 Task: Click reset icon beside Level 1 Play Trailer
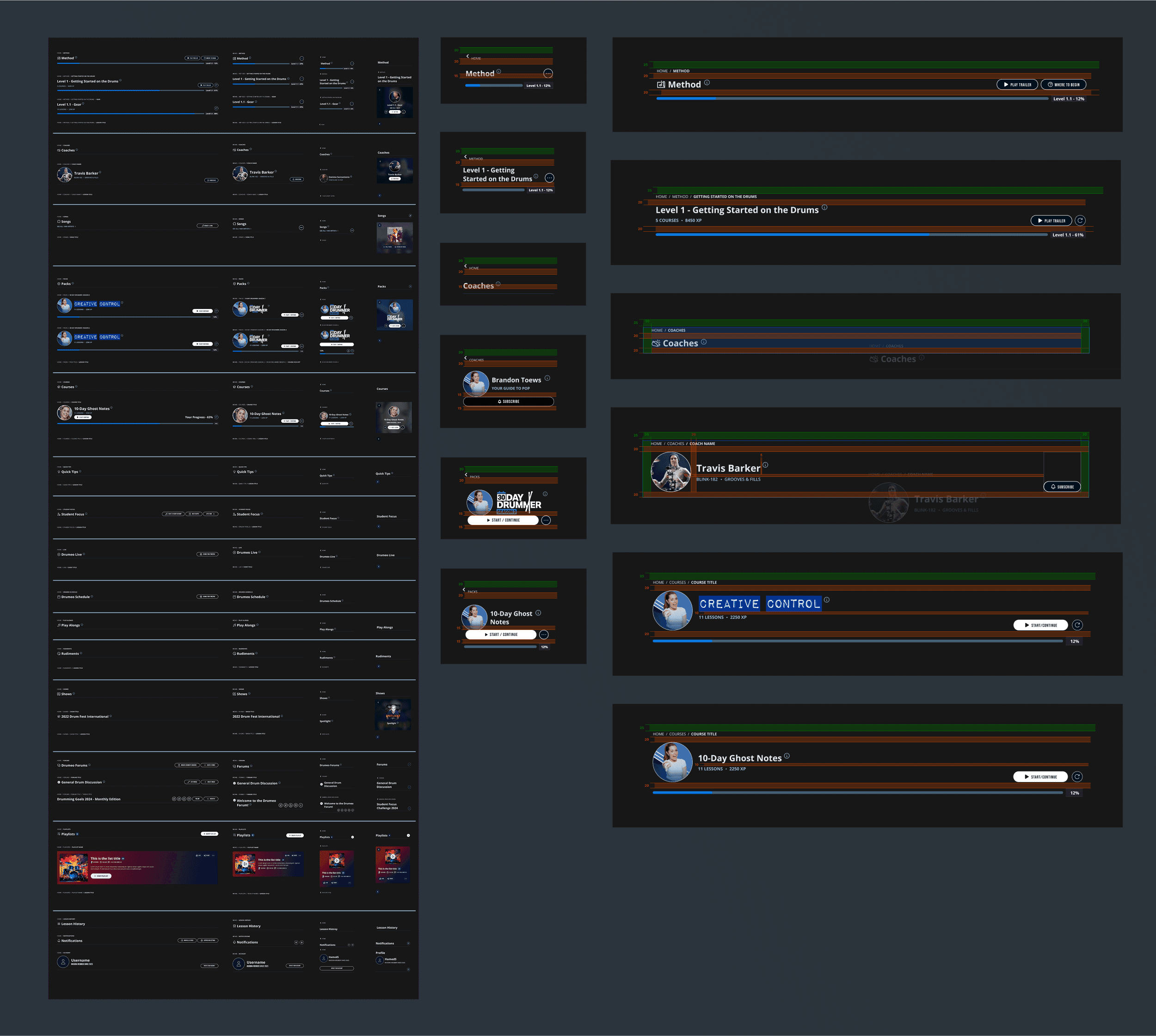click(x=1080, y=221)
